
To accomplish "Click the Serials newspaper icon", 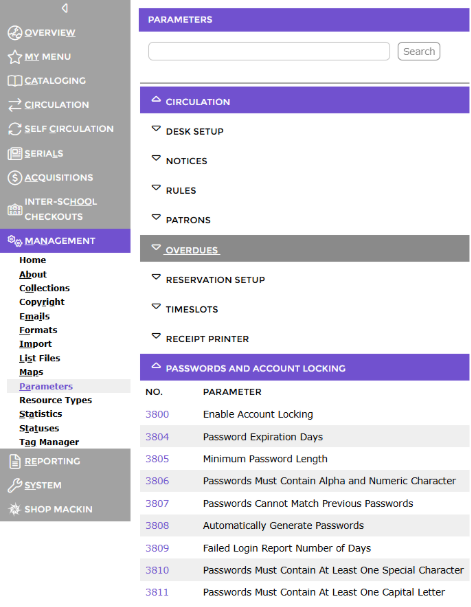I will [x=15, y=154].
